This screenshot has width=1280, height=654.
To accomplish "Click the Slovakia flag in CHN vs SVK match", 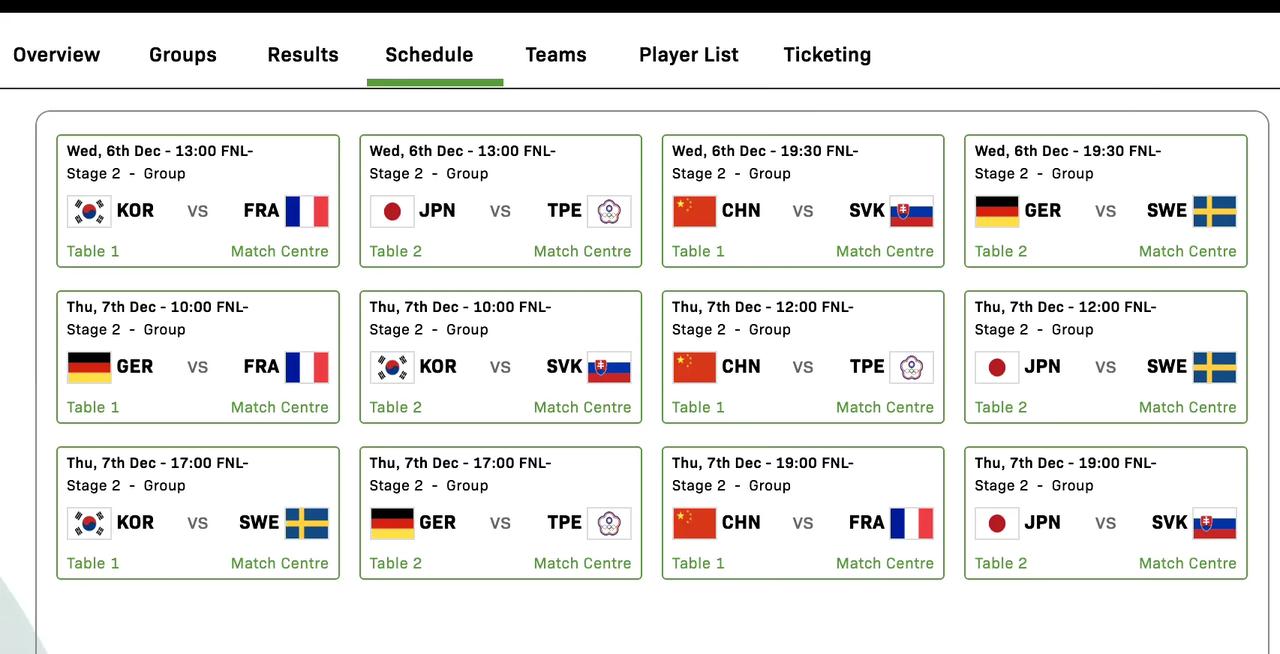I will point(912,211).
